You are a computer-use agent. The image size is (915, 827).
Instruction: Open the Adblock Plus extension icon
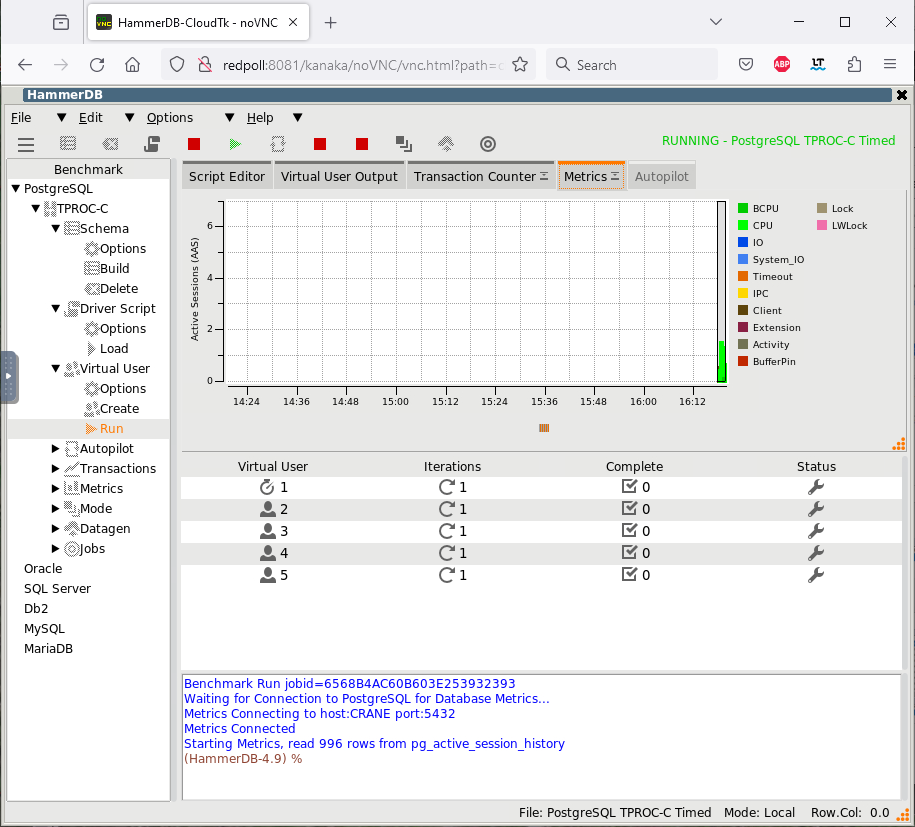(782, 64)
